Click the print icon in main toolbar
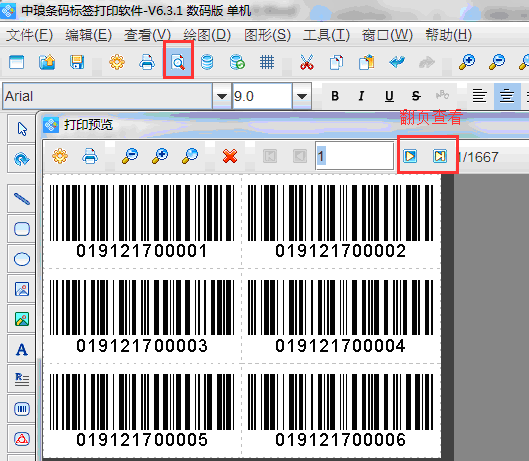 147,62
